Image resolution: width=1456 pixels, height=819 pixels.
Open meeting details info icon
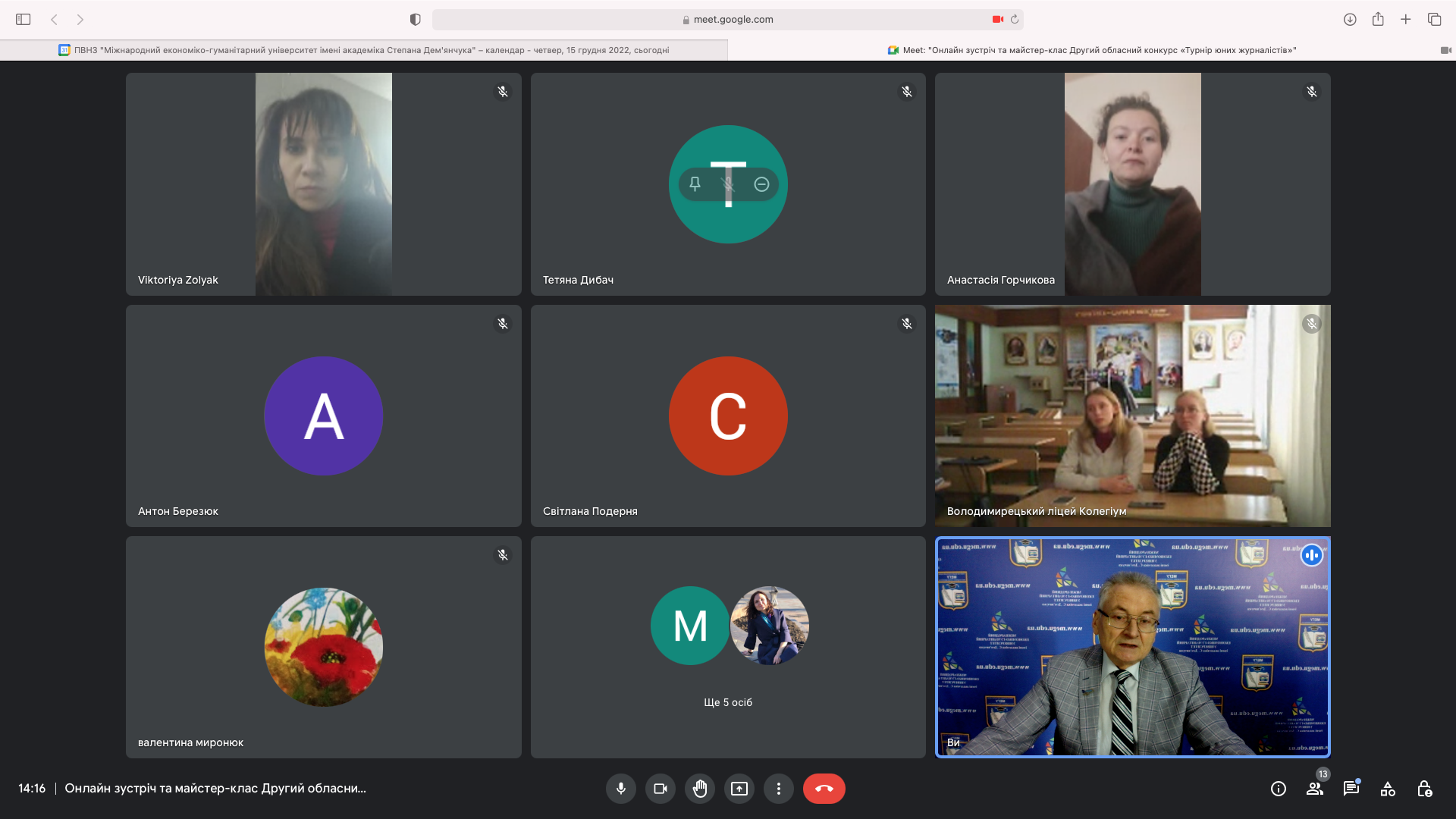click(1279, 789)
